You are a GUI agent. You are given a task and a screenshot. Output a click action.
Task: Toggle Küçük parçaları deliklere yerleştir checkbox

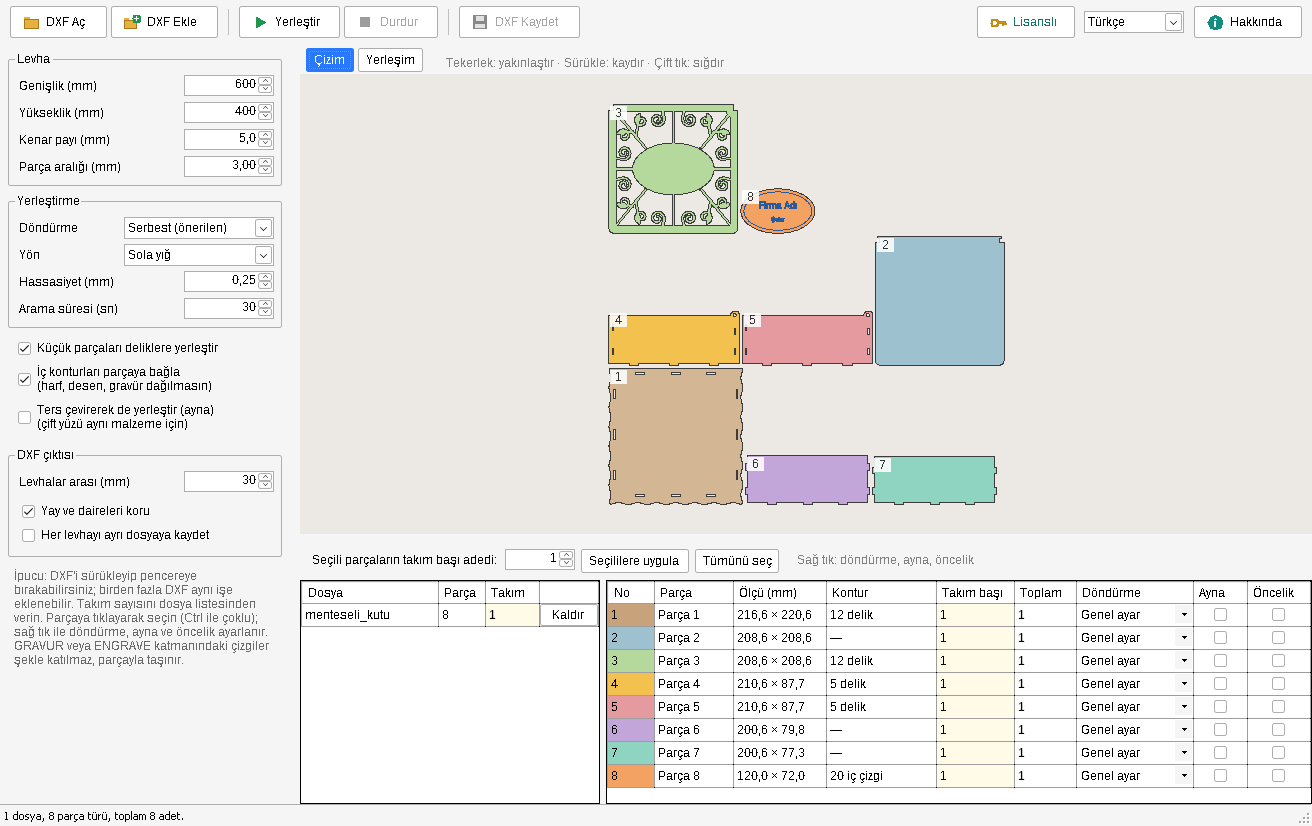25,348
